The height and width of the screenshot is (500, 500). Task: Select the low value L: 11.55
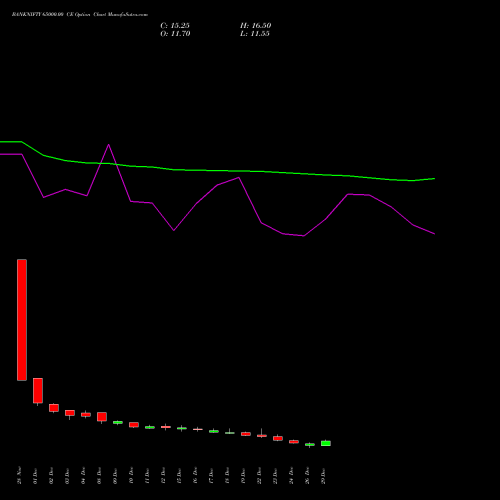255,34
